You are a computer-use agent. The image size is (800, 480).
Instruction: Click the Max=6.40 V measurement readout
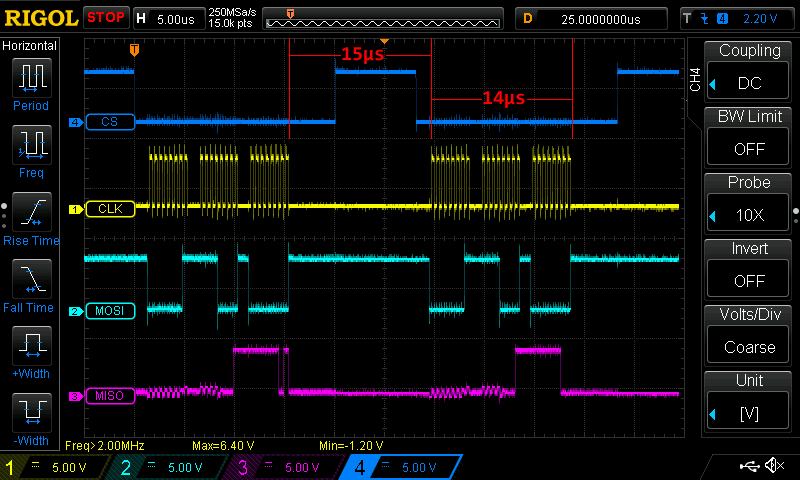click(223, 446)
